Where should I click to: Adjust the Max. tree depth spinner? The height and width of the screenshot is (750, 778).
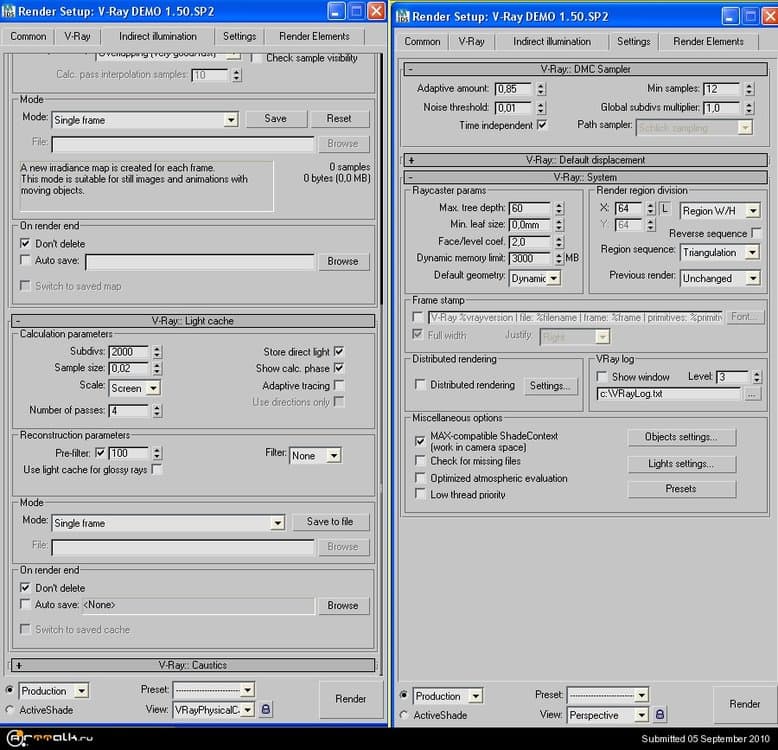557,208
